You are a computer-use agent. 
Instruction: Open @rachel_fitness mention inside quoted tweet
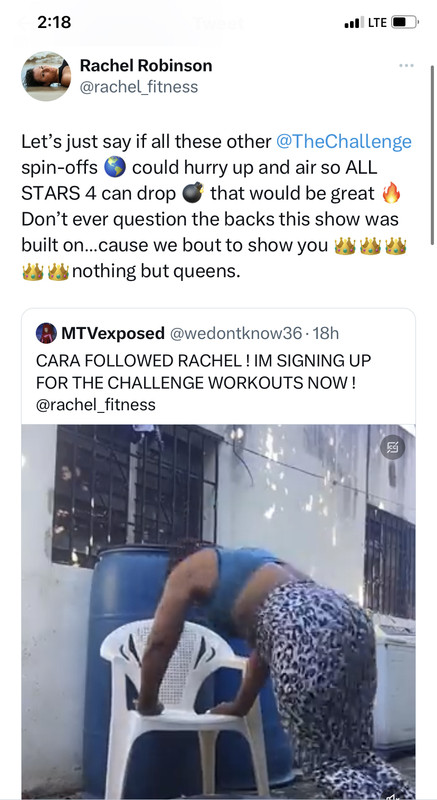pyautogui.click(x=96, y=405)
